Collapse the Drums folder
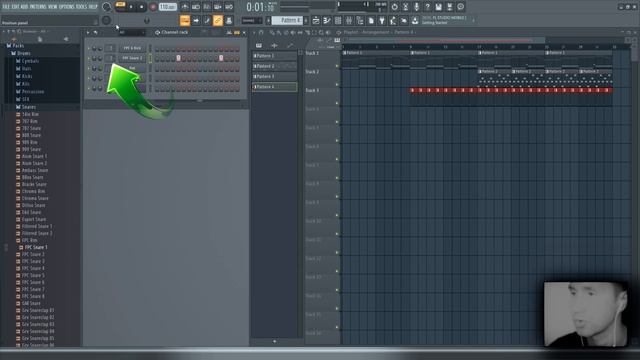Viewport: 640px width, 360px height. tap(20, 53)
